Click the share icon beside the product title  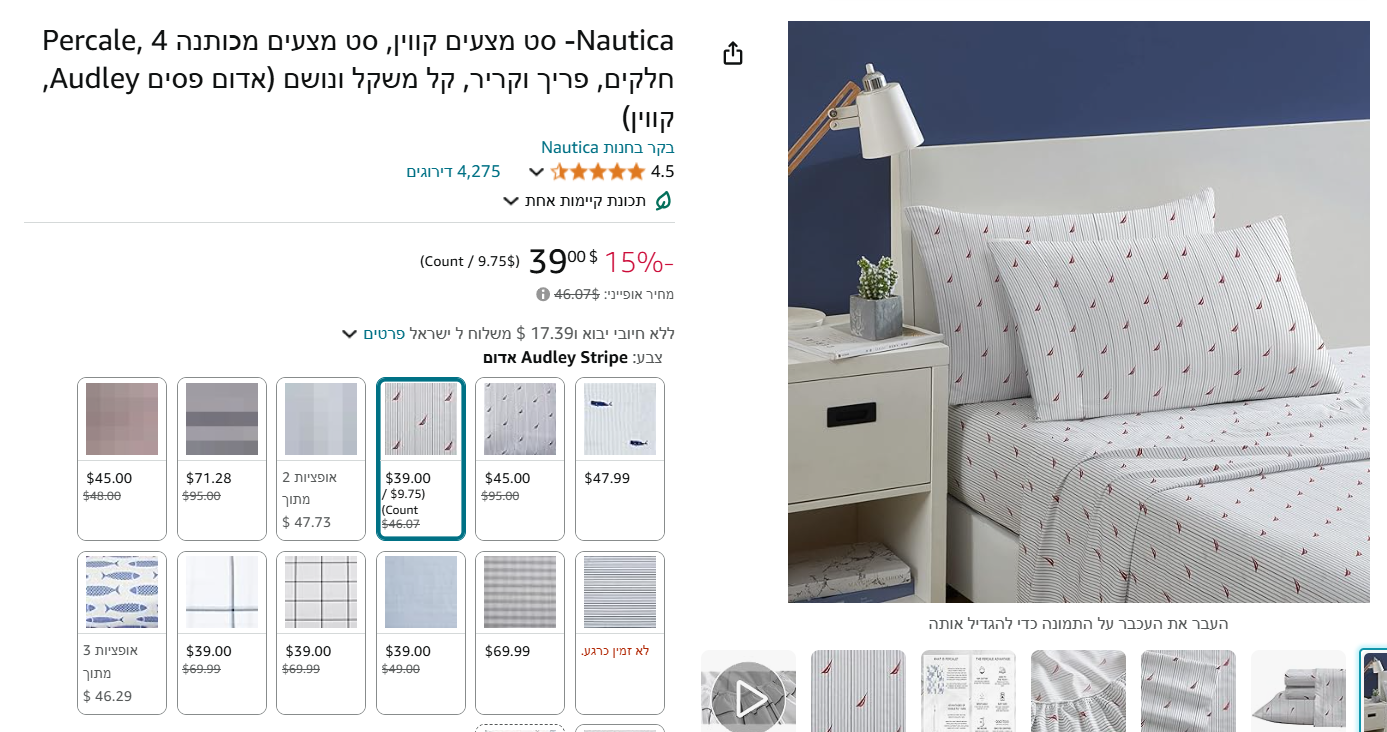[733, 53]
